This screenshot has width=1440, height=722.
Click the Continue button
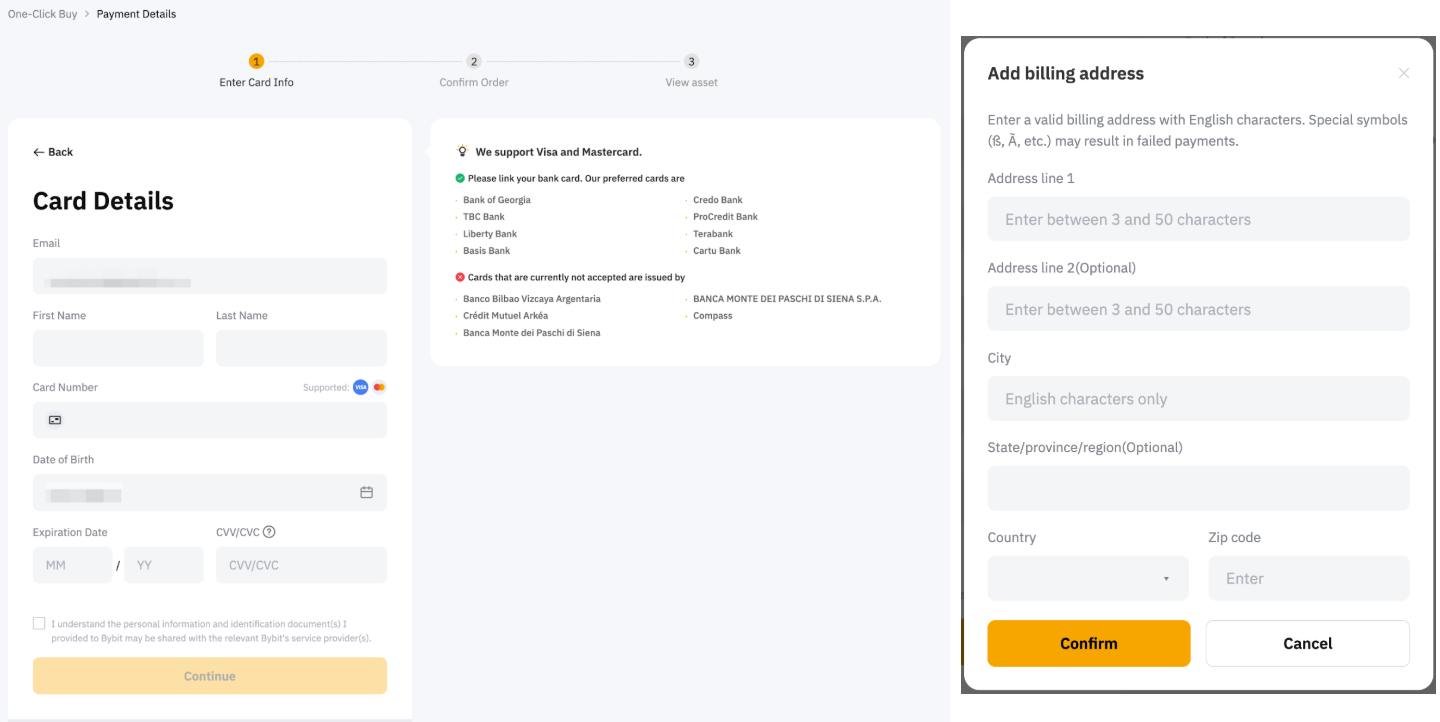(209, 676)
